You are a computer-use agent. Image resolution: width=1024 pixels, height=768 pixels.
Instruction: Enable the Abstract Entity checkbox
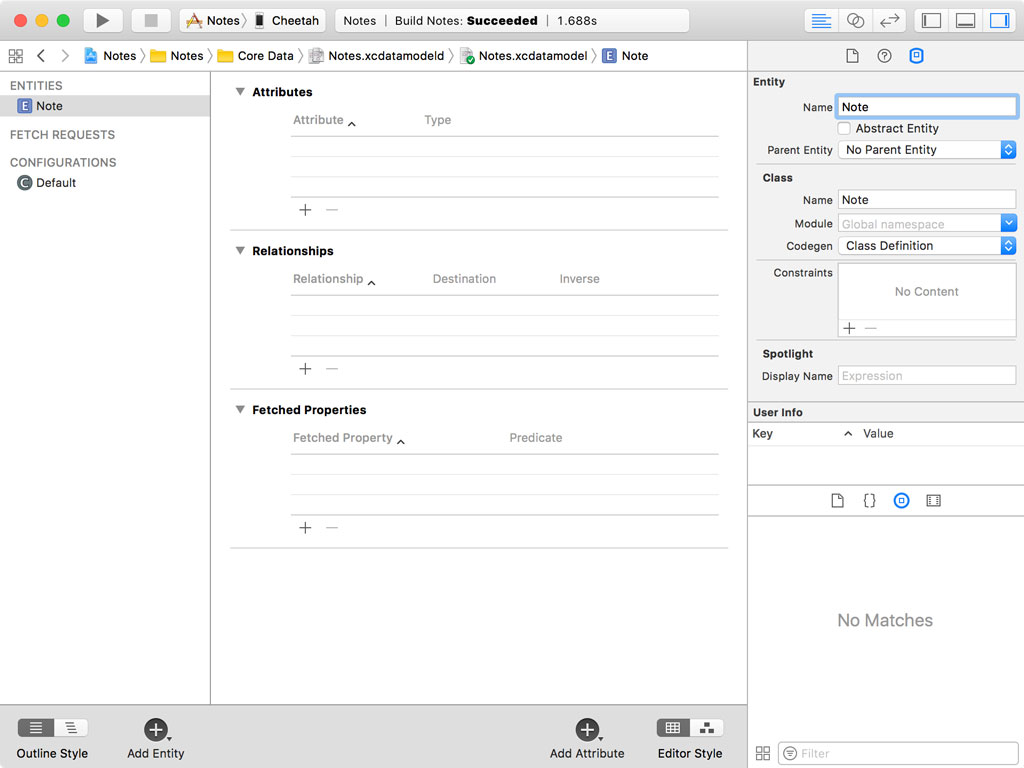[844, 128]
